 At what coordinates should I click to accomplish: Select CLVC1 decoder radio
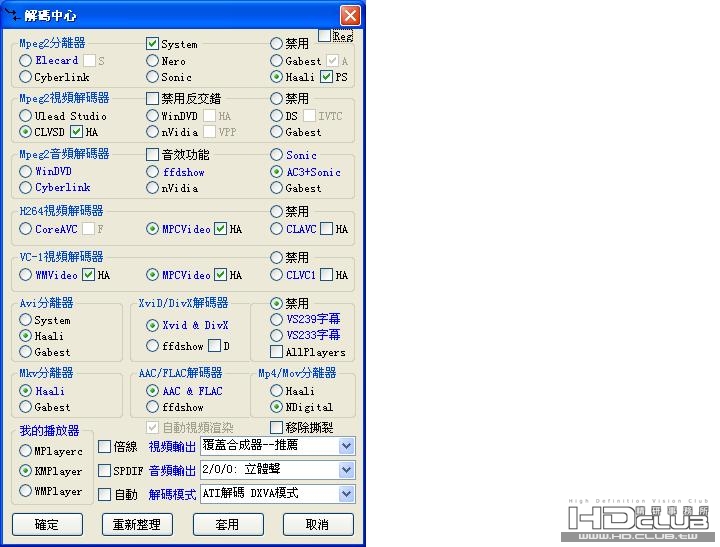(x=276, y=275)
